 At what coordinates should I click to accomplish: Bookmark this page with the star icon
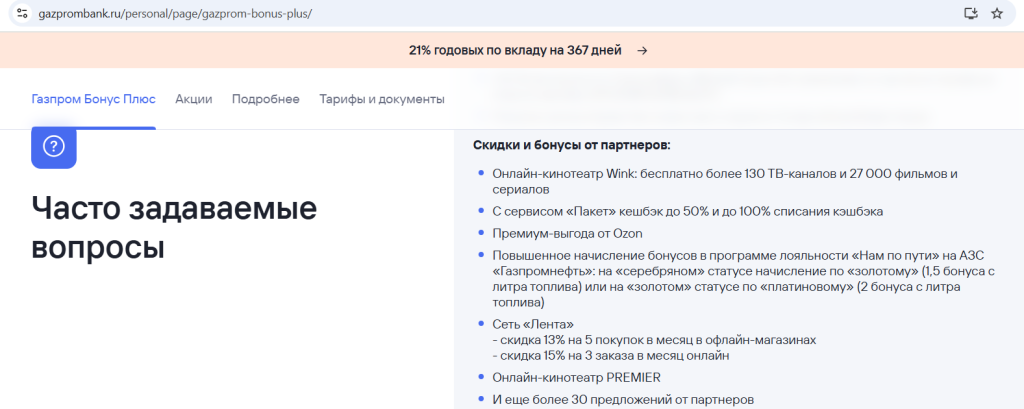[x=997, y=13]
